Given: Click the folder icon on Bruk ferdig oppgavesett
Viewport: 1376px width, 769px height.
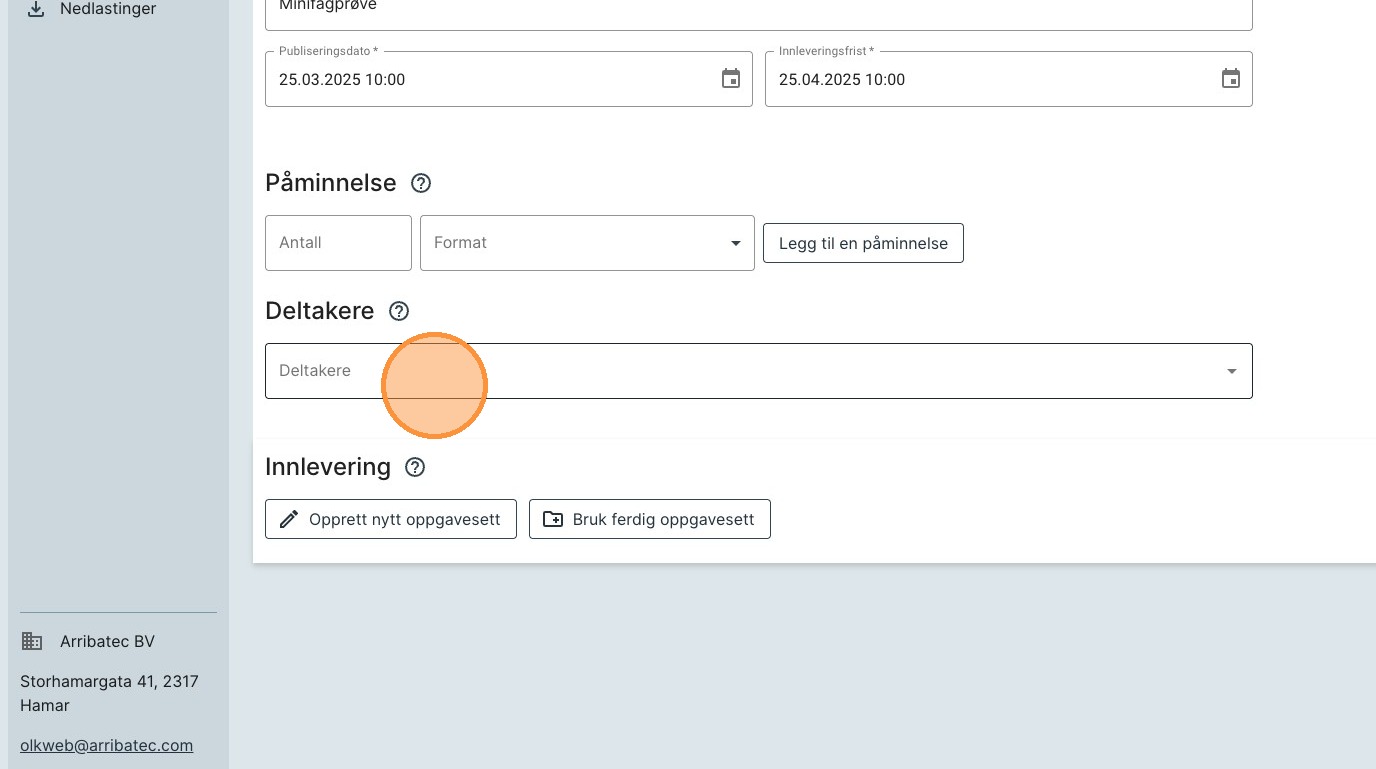Looking at the screenshot, I should (x=552, y=519).
